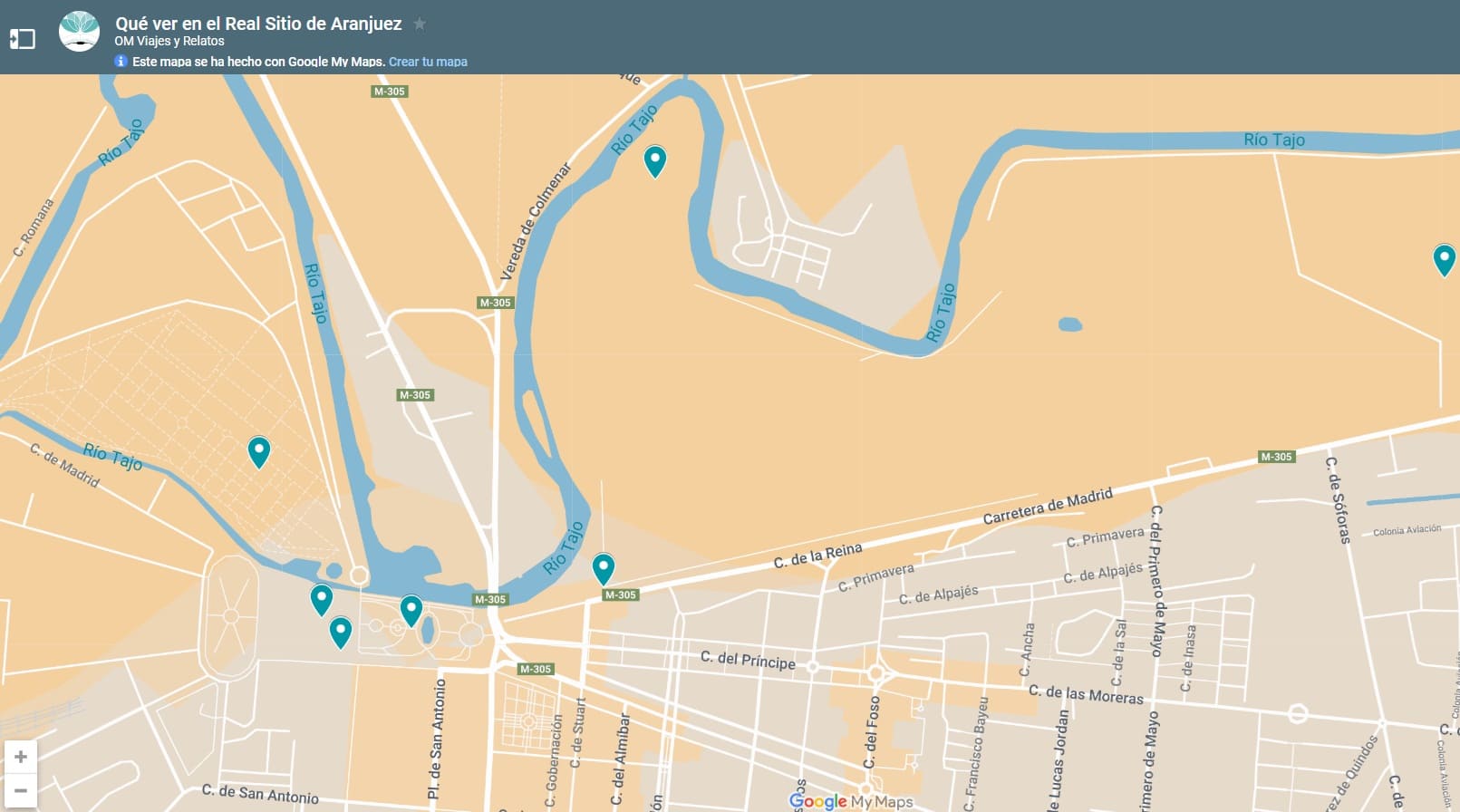Viewport: 1460px width, 812px height.
Task: Star the Real Sitio de Aranjuez map
Action: point(420,24)
